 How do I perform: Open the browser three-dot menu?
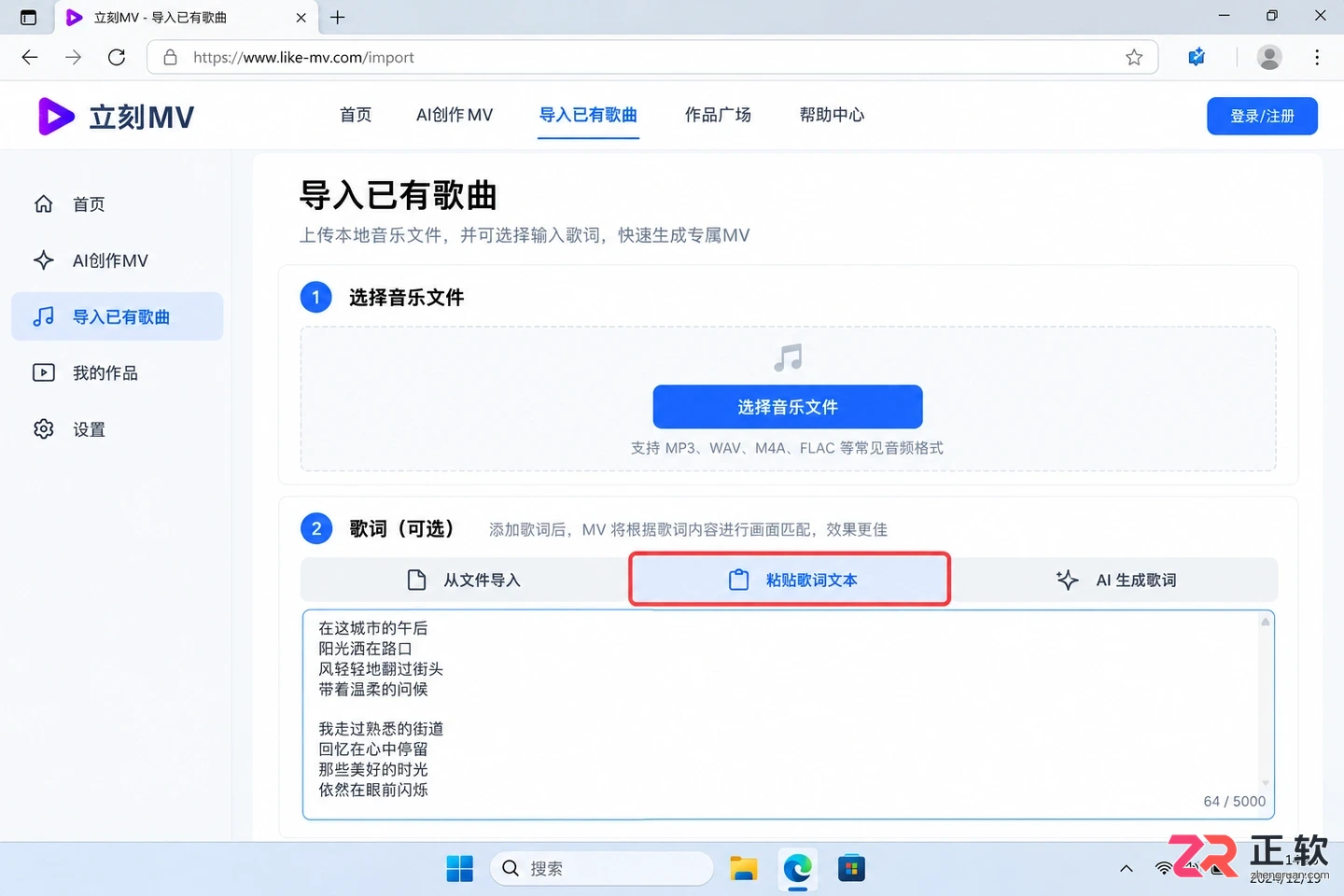point(1317,57)
